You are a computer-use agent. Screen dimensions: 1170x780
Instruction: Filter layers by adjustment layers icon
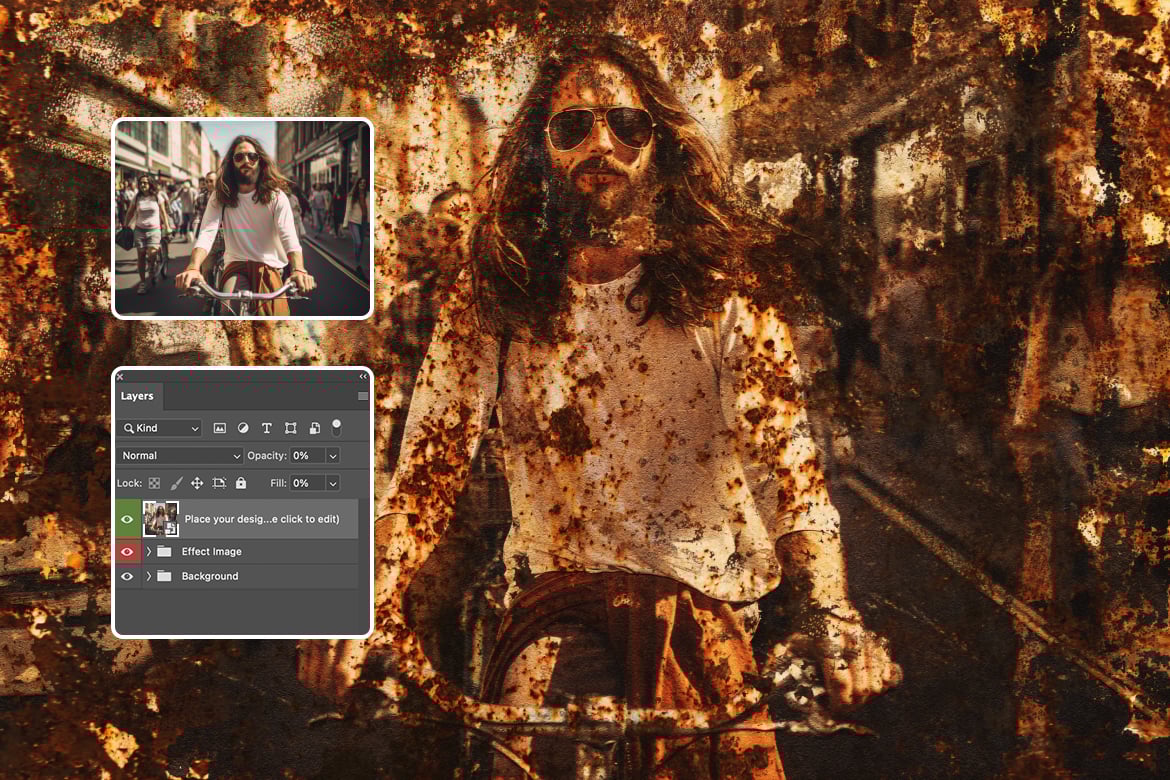pos(243,428)
